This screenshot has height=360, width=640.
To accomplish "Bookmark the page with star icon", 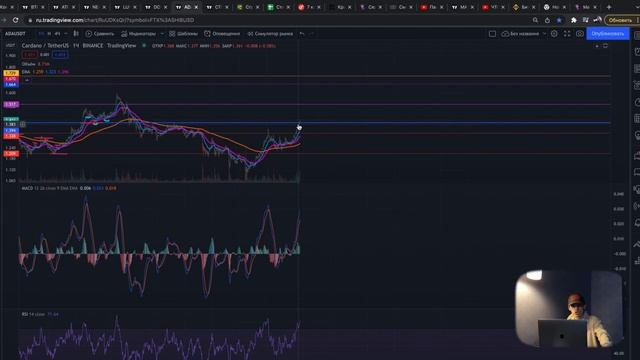I will point(559,20).
